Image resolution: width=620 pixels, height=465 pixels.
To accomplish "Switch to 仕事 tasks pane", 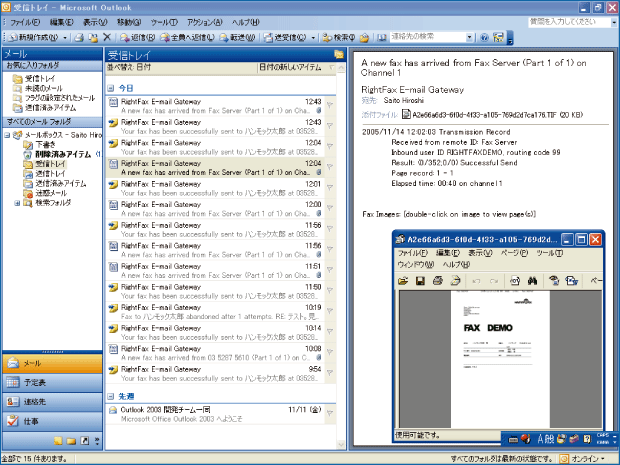I will pyautogui.click(x=52, y=421).
